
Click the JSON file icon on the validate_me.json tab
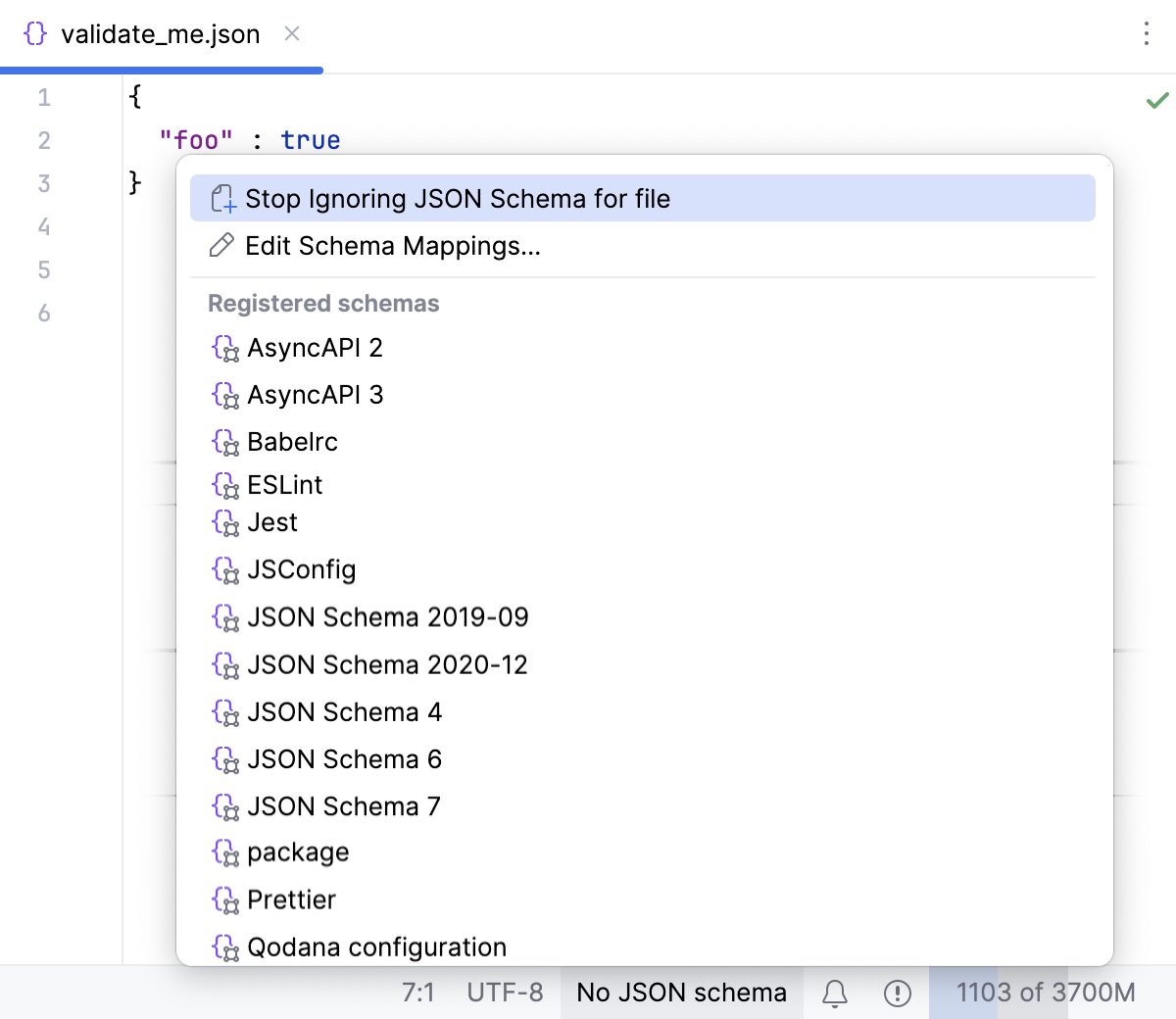click(37, 33)
